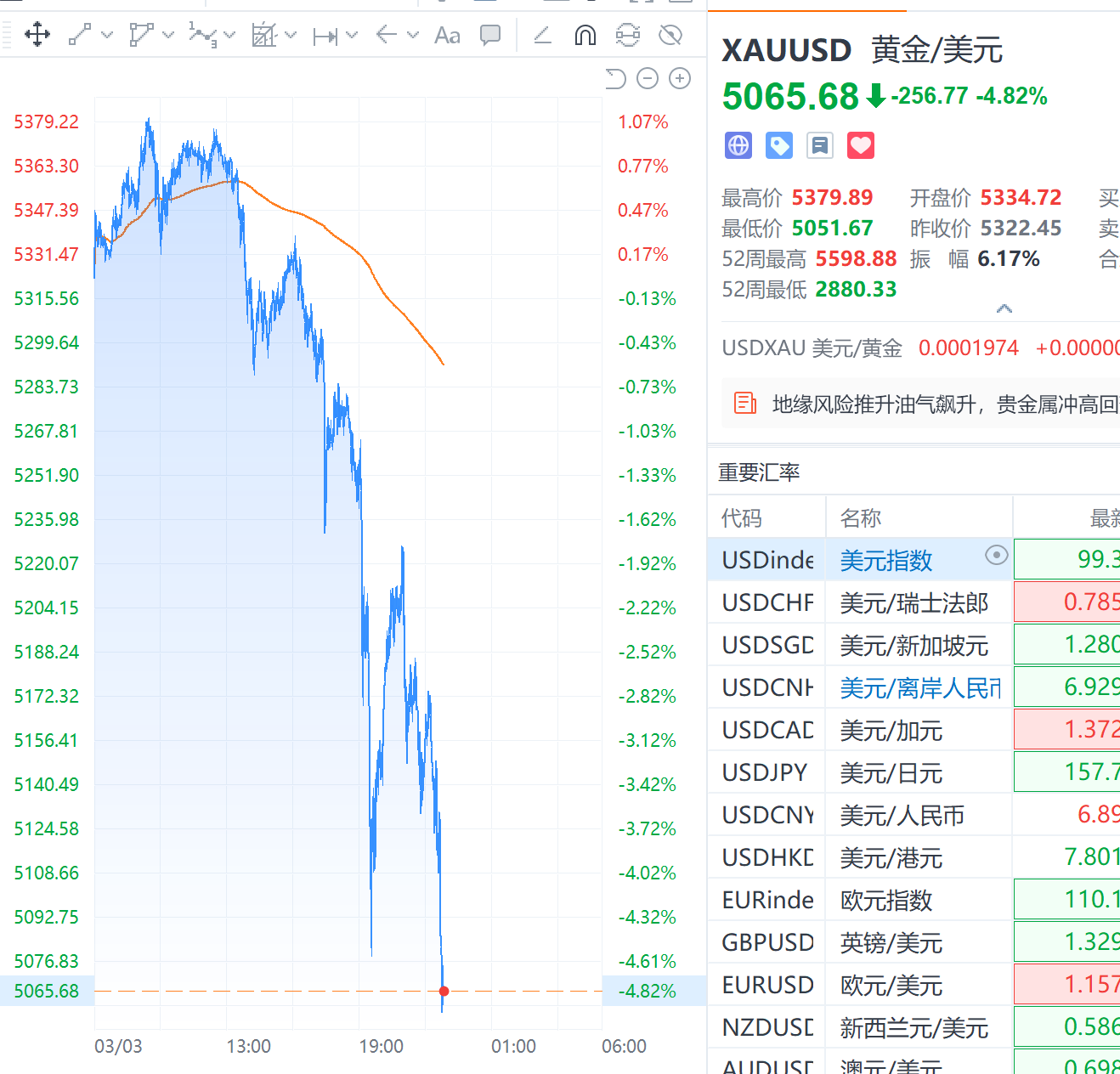
Task: Expand the arrow tool dropdown chevron
Action: (x=413, y=35)
